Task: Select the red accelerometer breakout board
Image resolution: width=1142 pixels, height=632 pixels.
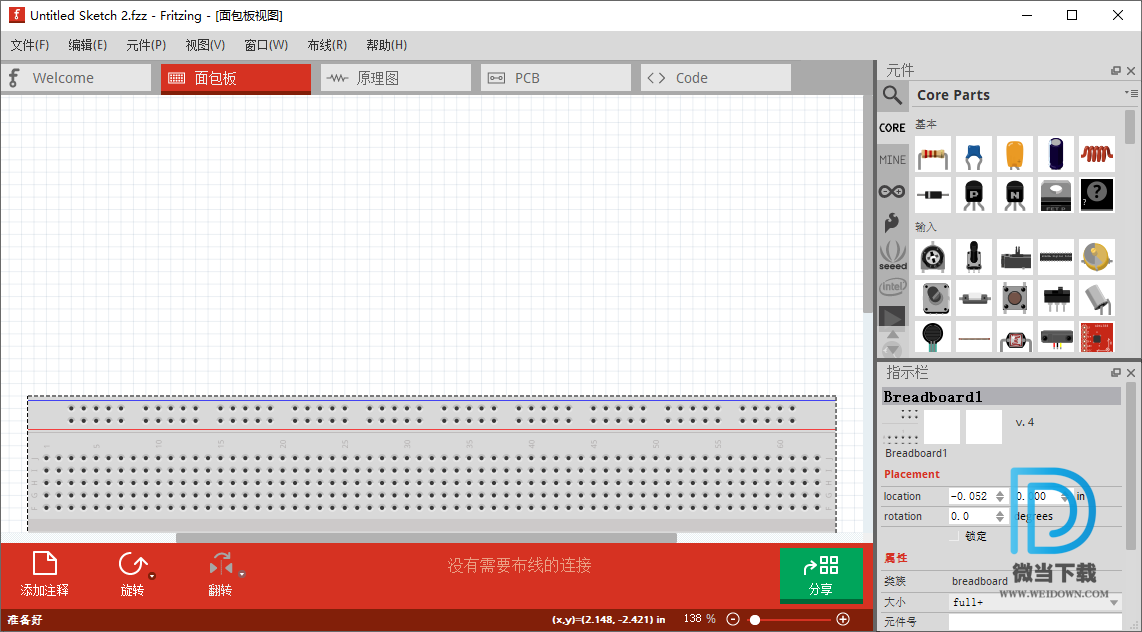Action: click(1097, 337)
